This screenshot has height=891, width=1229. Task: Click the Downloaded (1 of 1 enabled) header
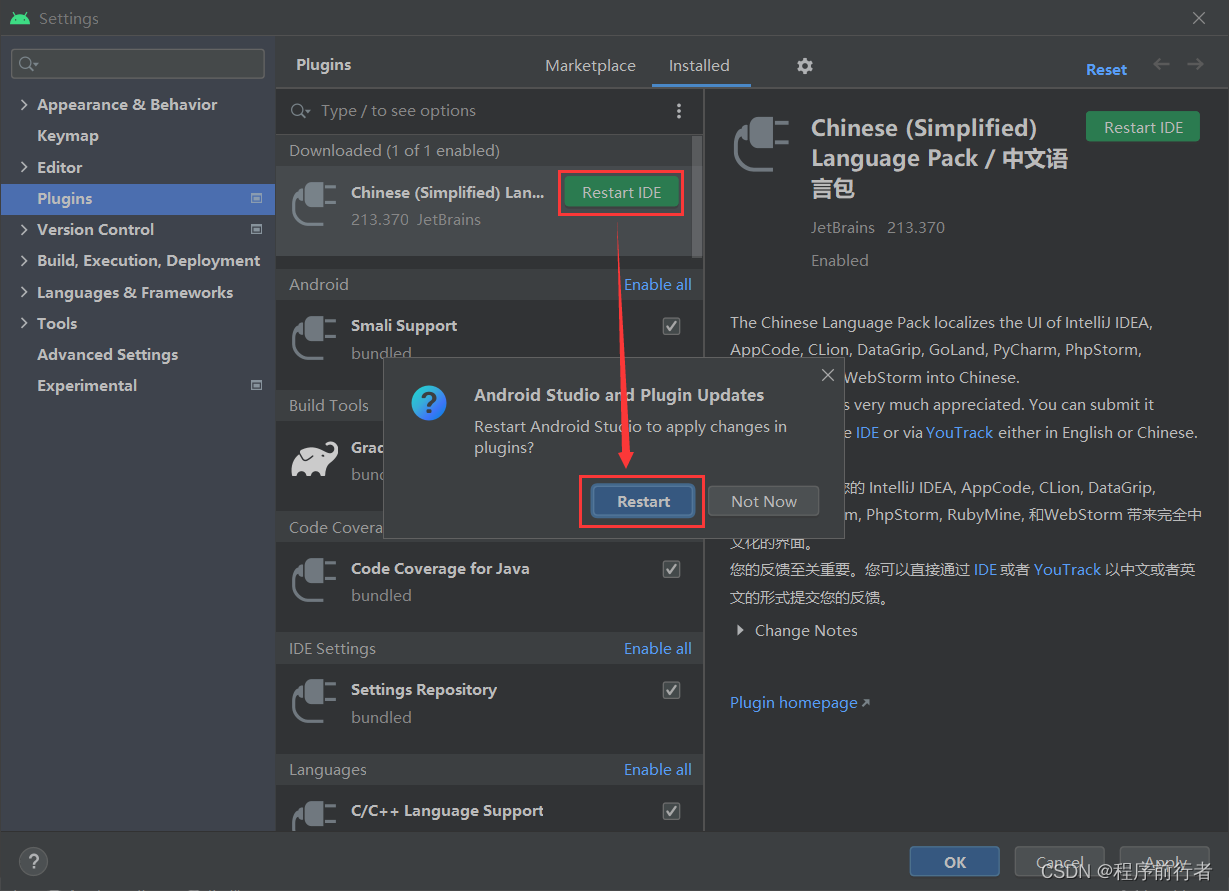394,150
